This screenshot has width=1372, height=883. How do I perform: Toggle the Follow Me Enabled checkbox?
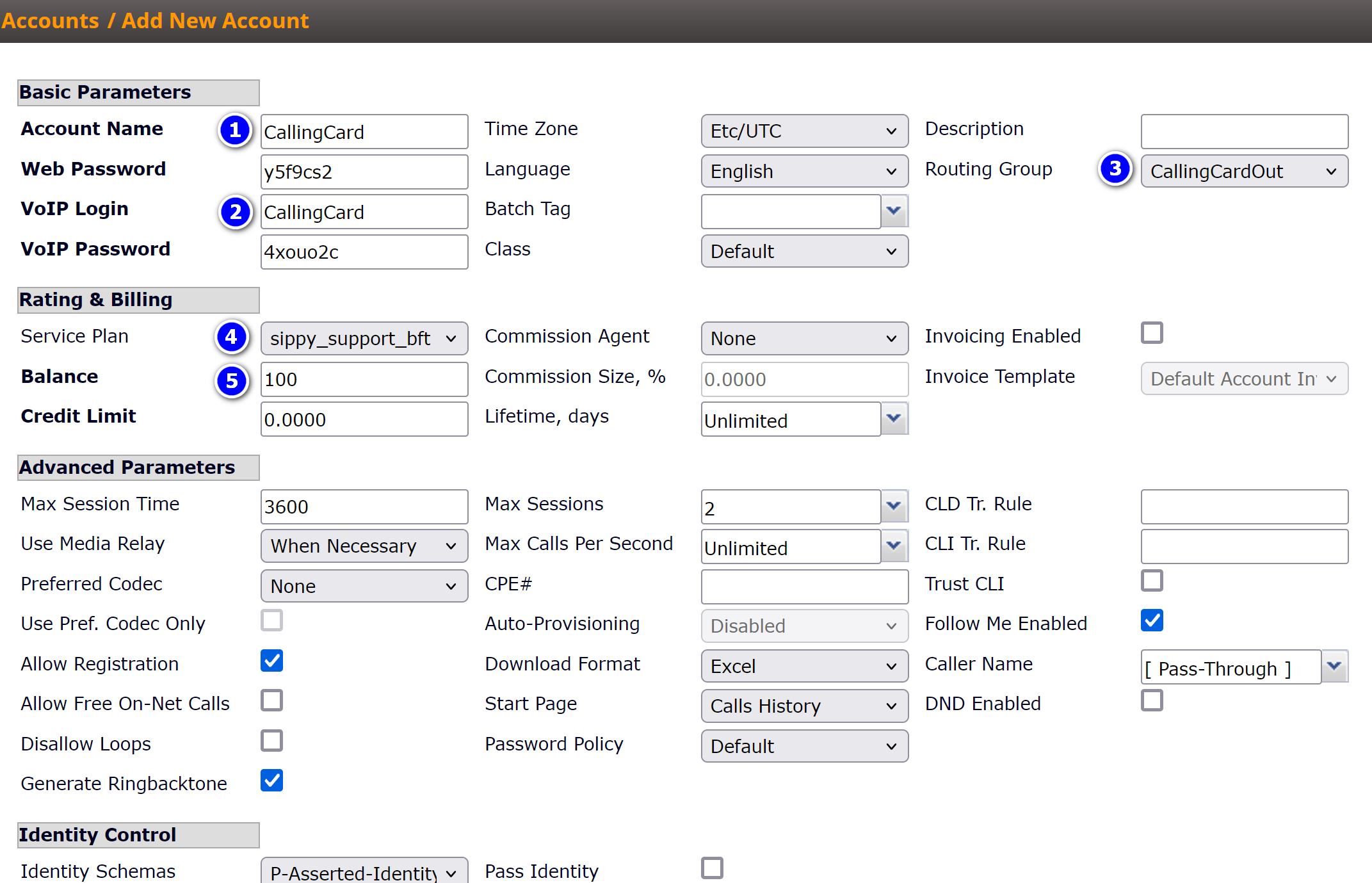1151,620
